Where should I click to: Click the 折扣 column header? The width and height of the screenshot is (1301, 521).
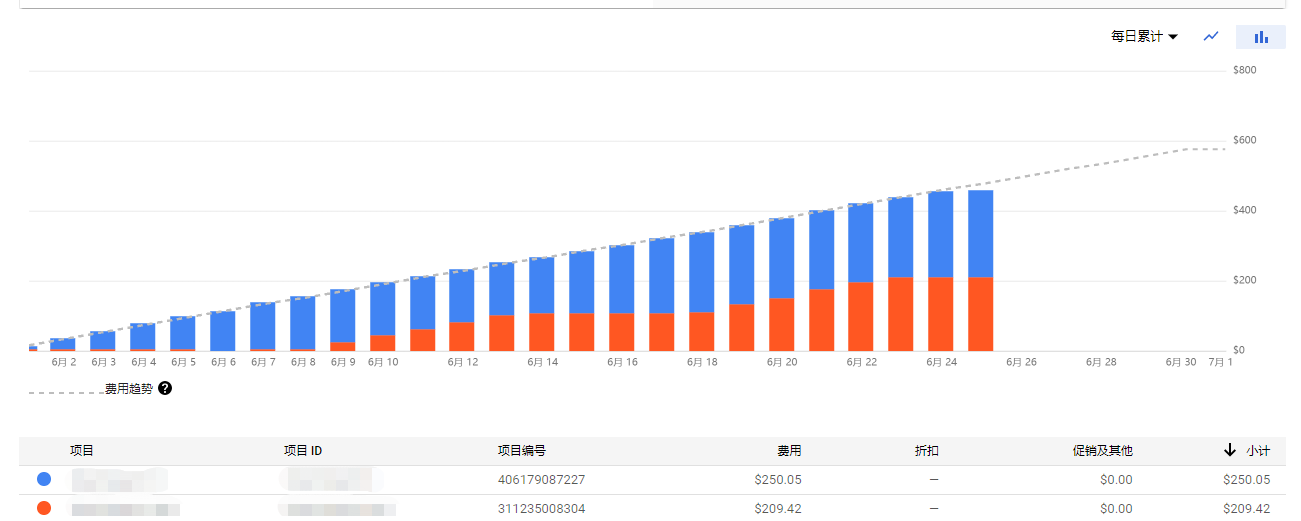(927, 451)
